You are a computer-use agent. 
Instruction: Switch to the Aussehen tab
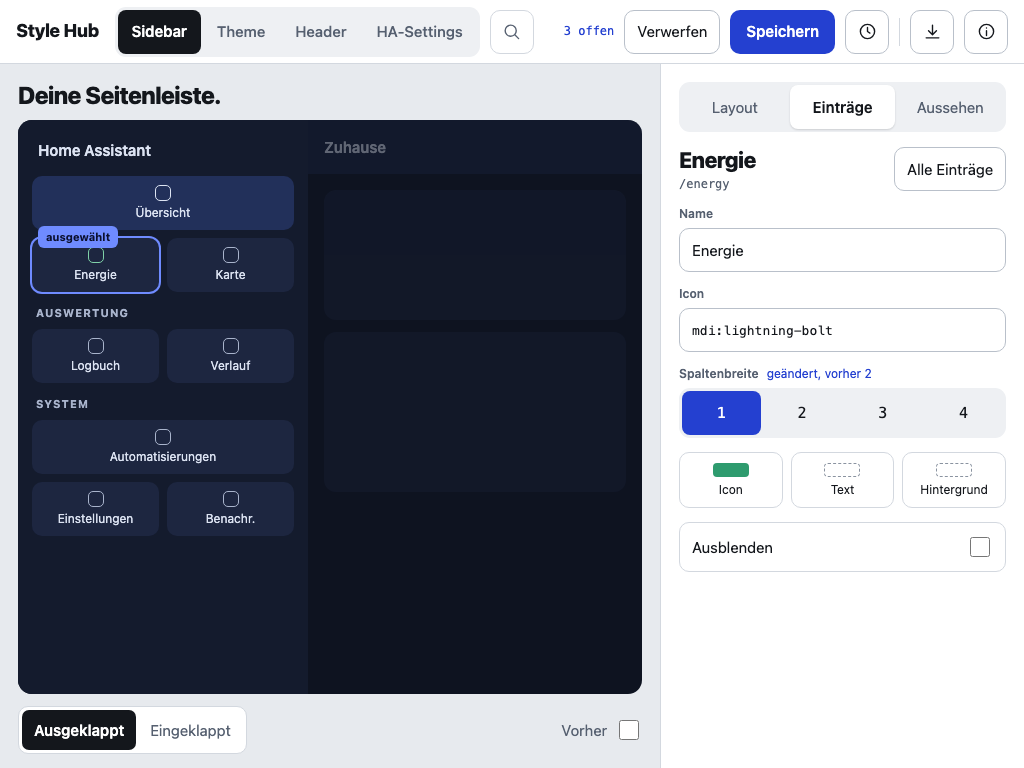click(x=950, y=107)
